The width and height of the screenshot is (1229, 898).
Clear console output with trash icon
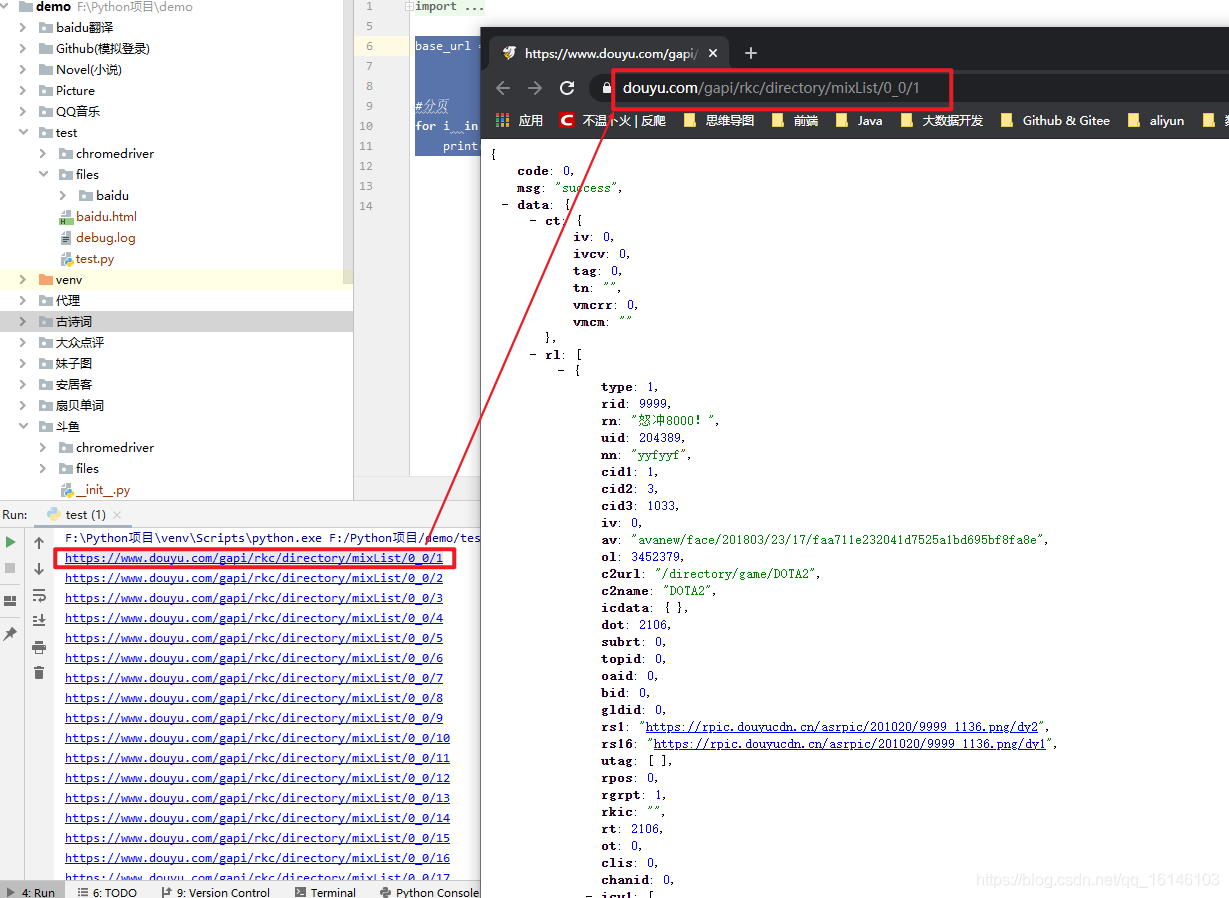point(39,673)
